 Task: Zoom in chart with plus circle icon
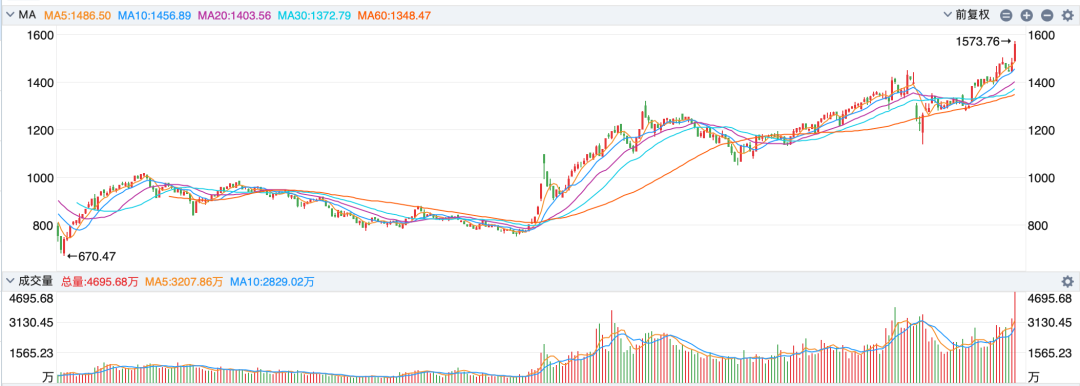click(1027, 15)
